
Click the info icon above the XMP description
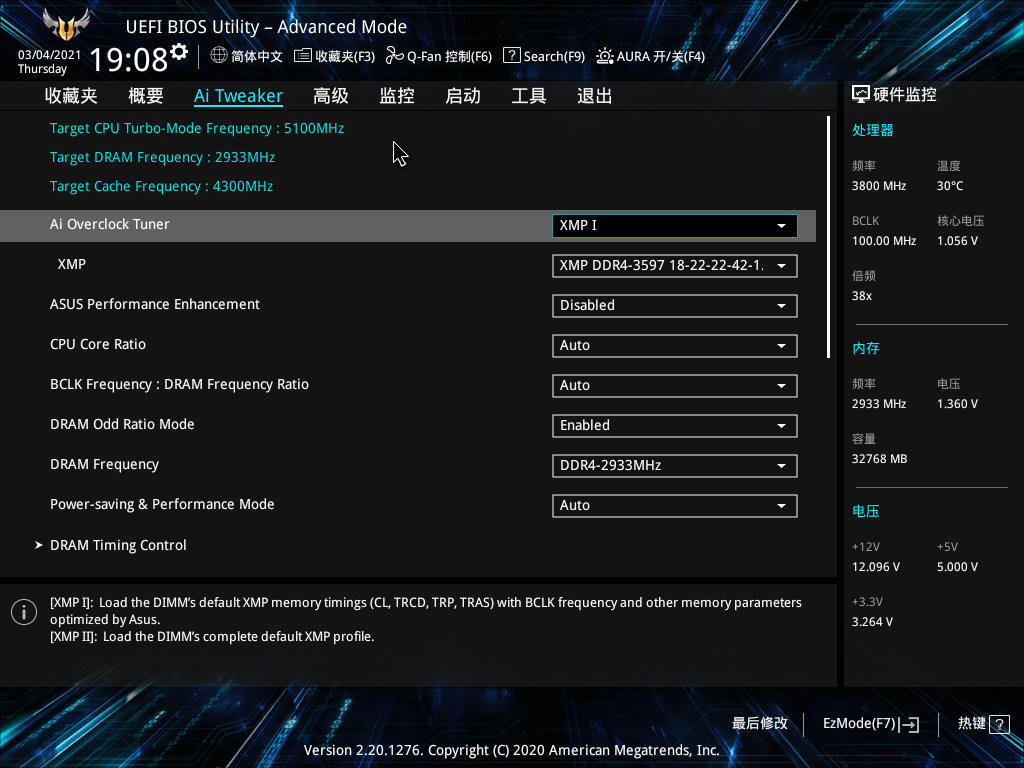point(23,611)
